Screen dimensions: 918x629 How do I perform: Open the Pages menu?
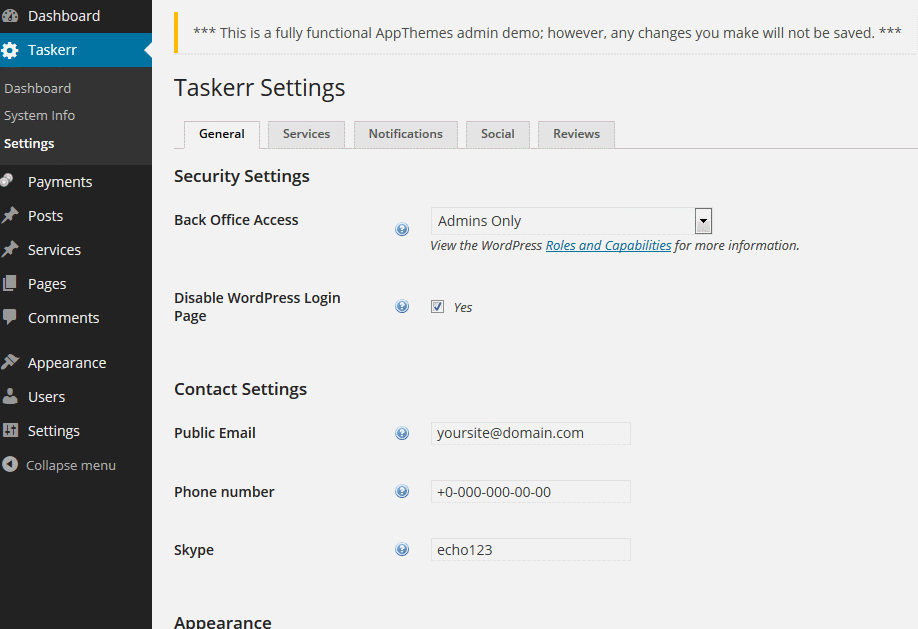(x=76, y=283)
